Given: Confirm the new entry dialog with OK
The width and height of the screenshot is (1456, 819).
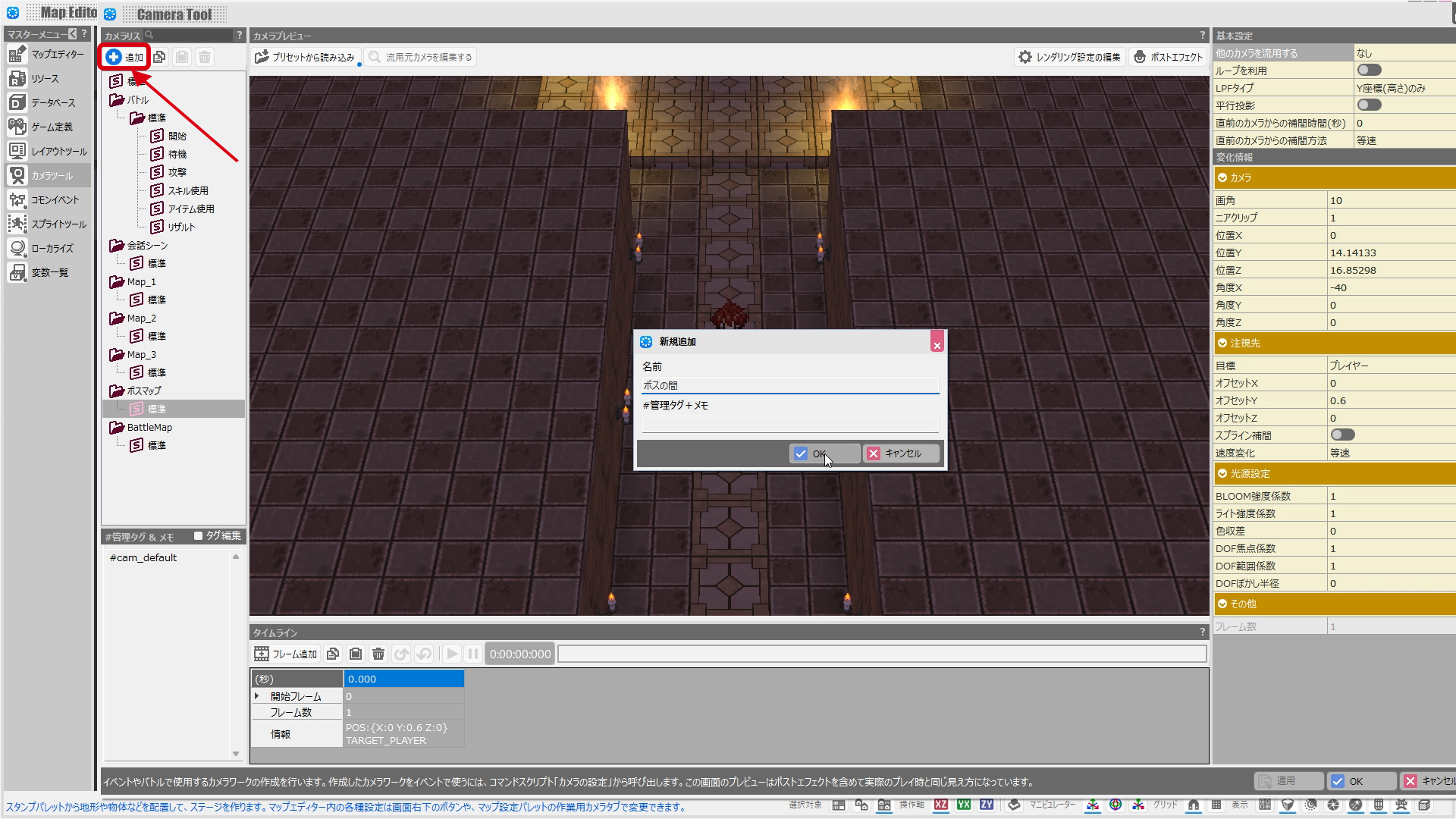Looking at the screenshot, I should 825,453.
